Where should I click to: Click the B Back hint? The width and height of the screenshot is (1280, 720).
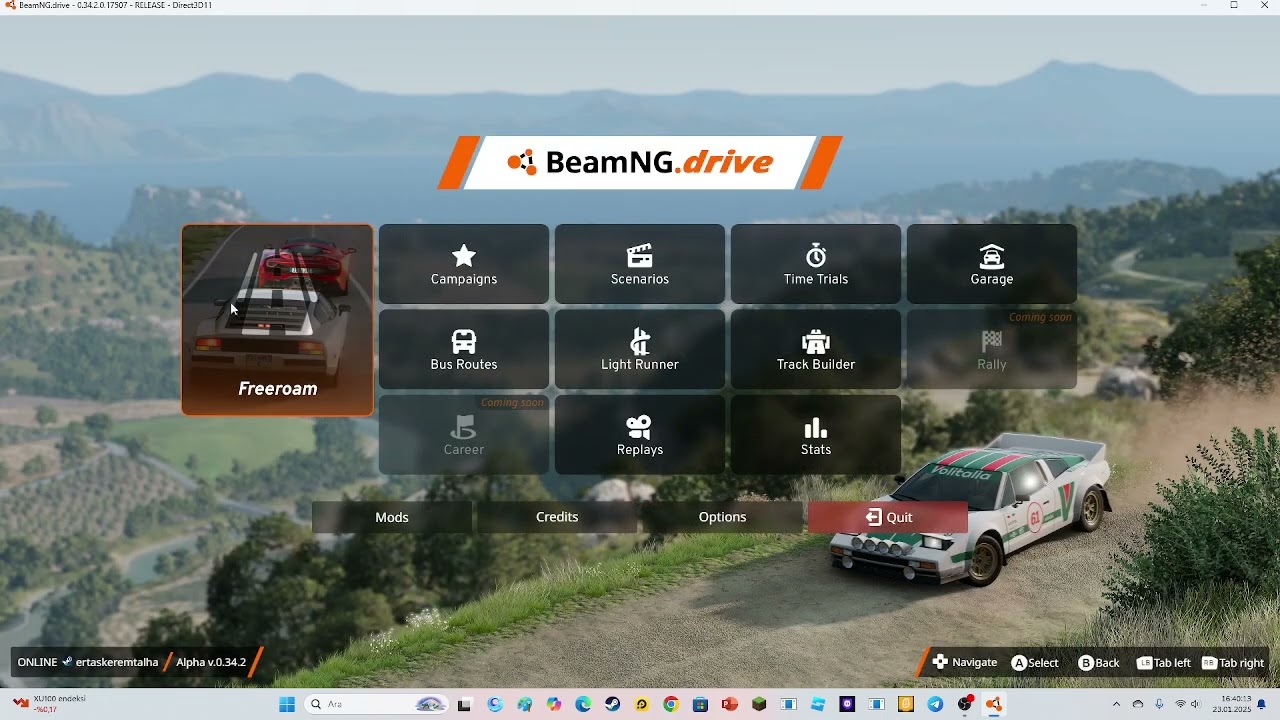click(1099, 662)
